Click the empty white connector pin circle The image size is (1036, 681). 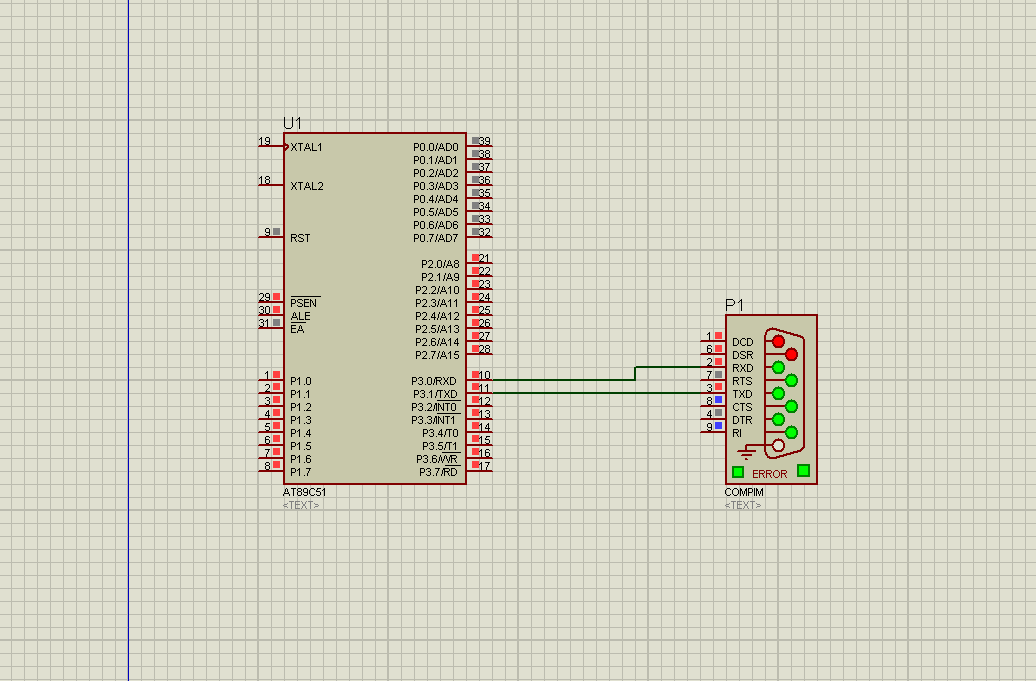[778, 446]
